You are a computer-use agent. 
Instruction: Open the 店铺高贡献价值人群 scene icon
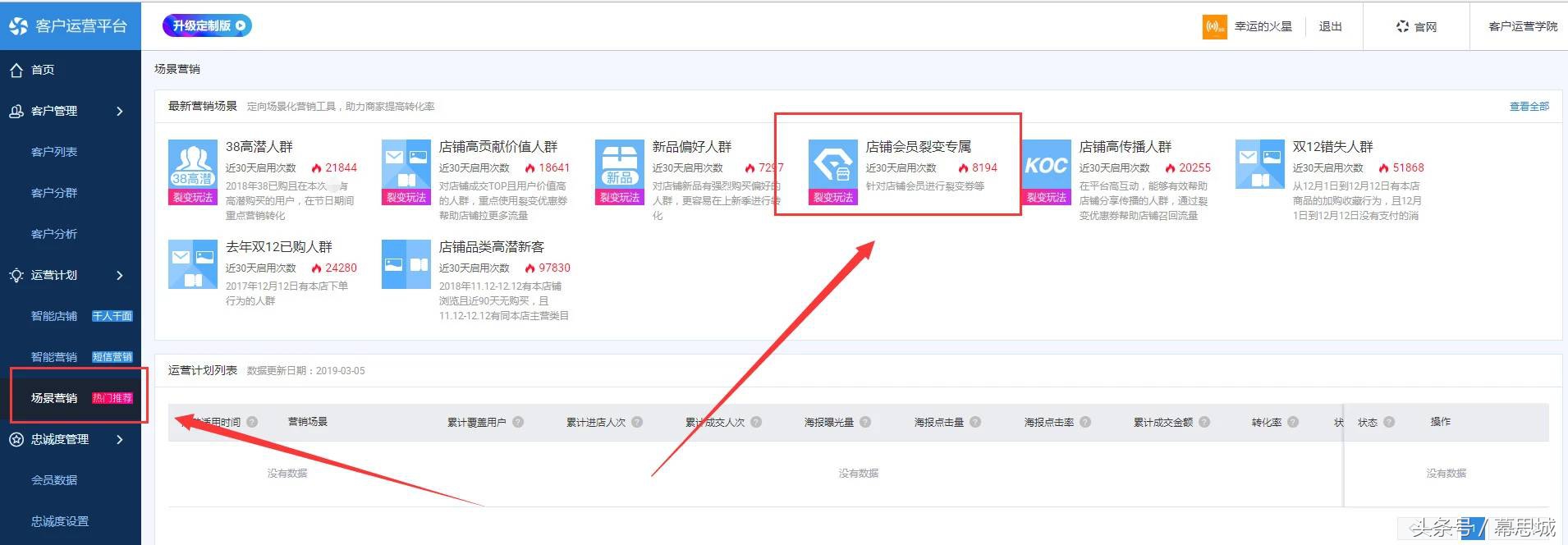point(406,172)
